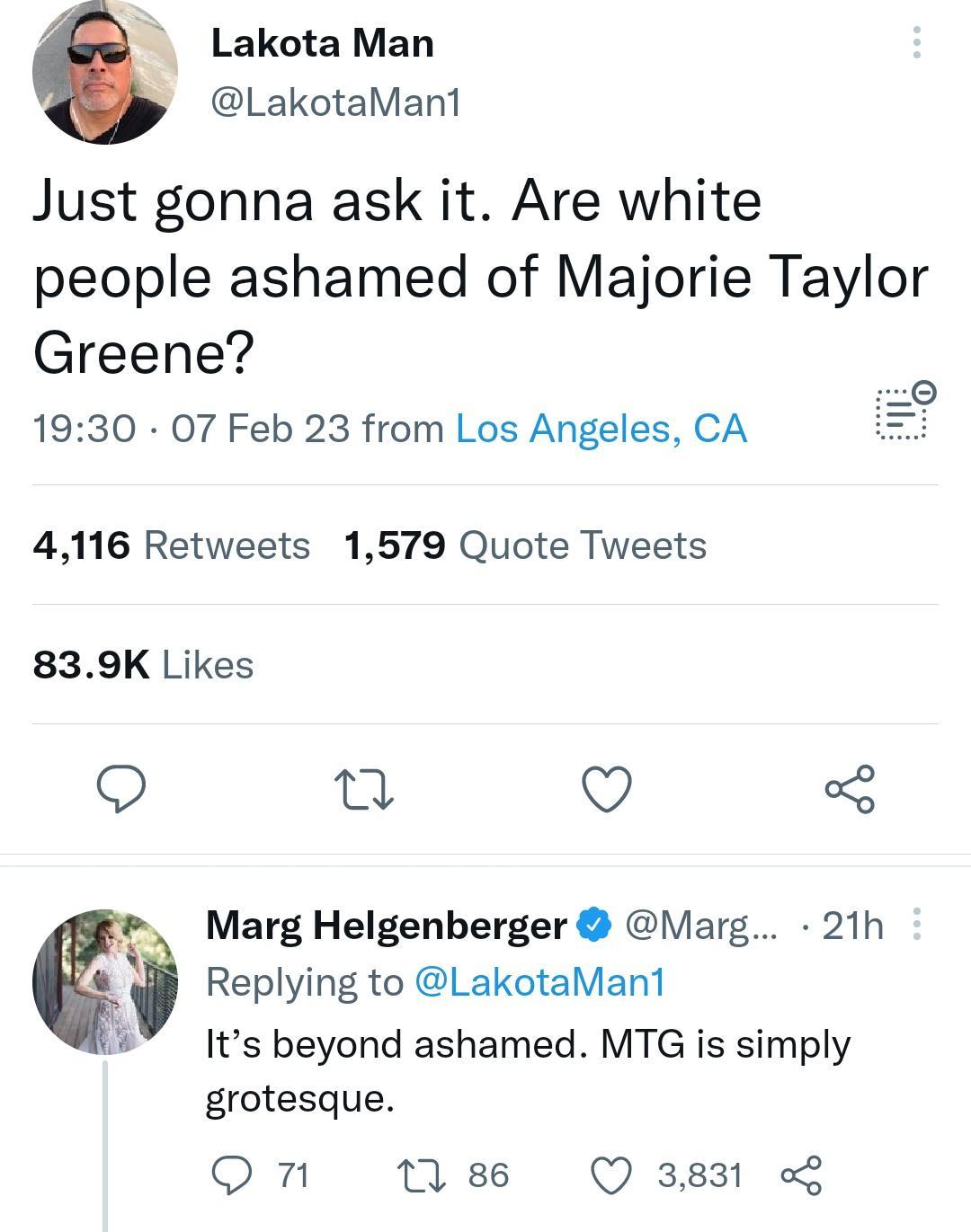Image resolution: width=971 pixels, height=1232 pixels.
Task: Click the reply bubble icon on Marg's reply
Action: [236, 1173]
